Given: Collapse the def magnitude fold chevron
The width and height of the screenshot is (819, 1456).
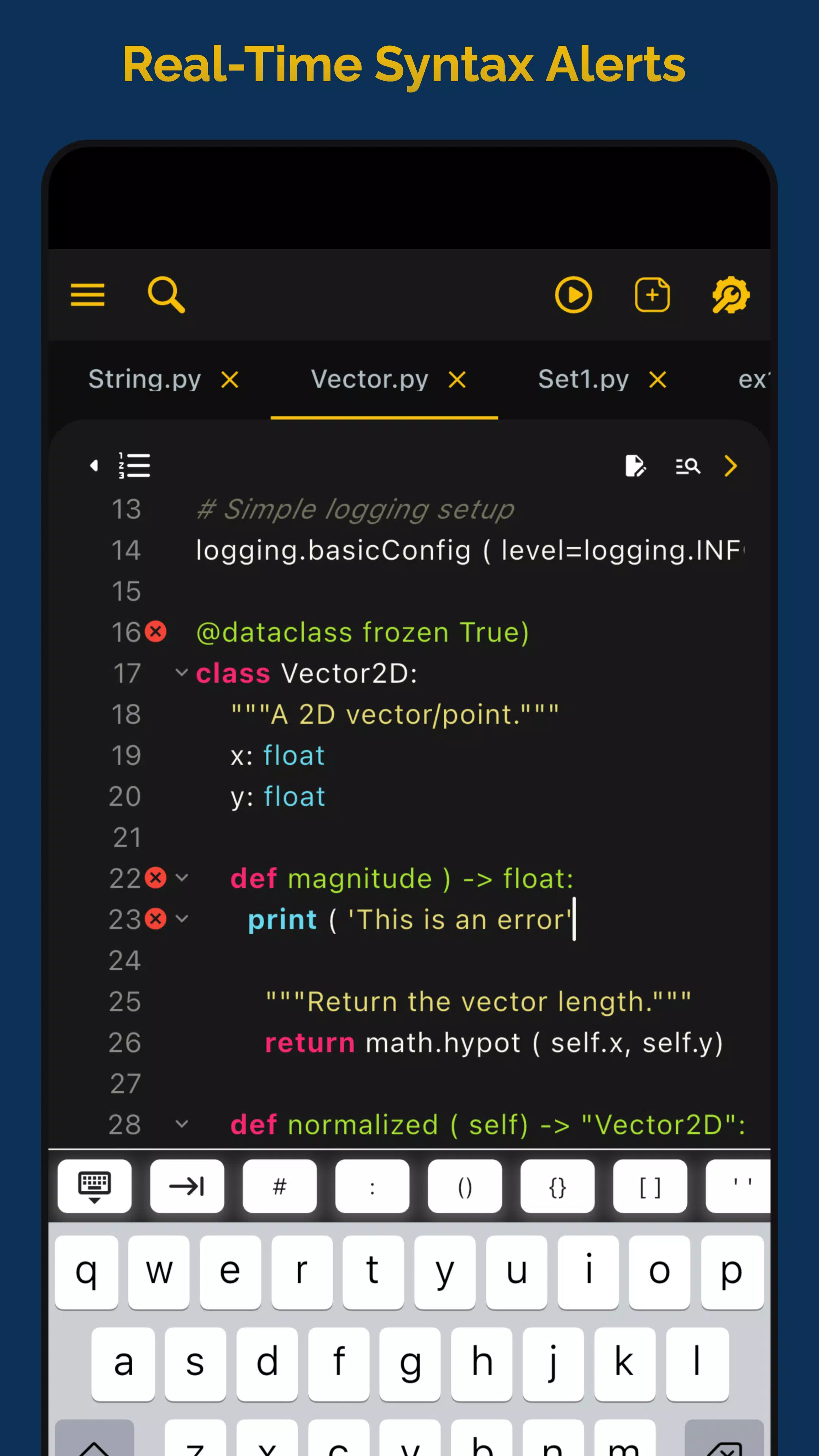Looking at the screenshot, I should tap(182, 878).
